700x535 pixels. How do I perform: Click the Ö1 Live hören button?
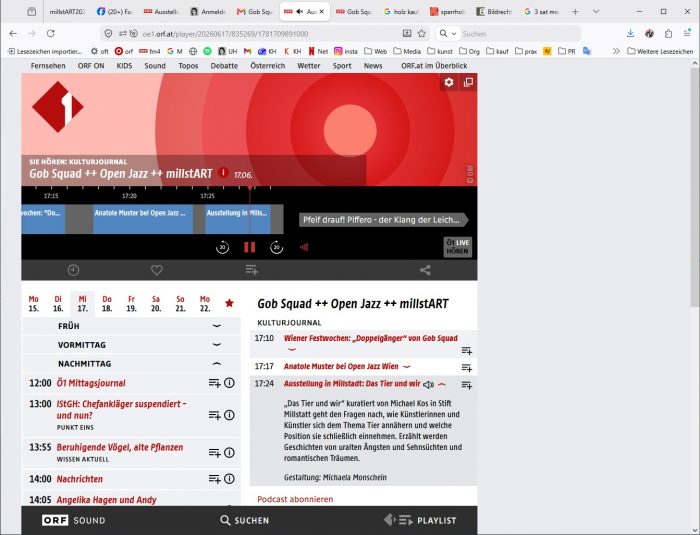pyautogui.click(x=458, y=247)
